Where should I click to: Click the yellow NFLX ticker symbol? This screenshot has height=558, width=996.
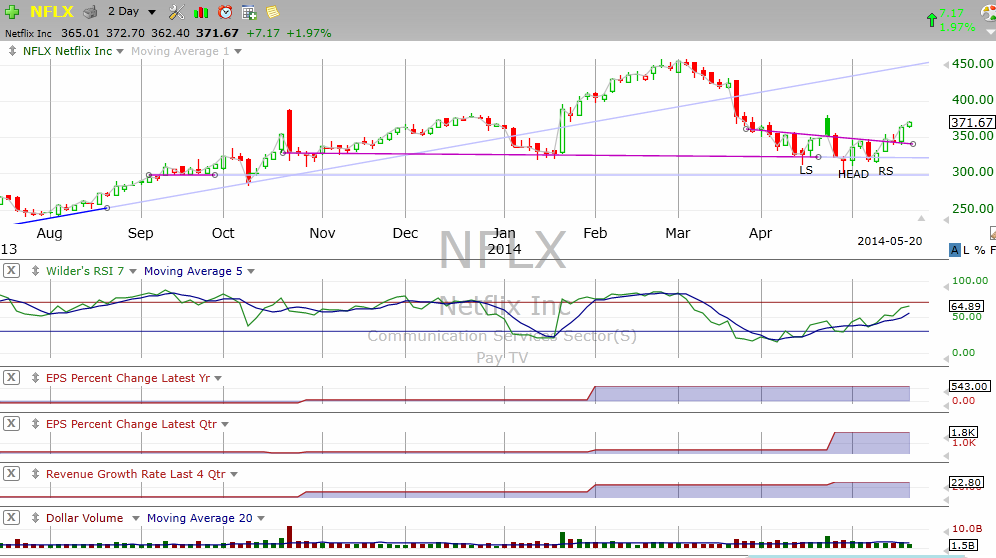click(x=50, y=12)
